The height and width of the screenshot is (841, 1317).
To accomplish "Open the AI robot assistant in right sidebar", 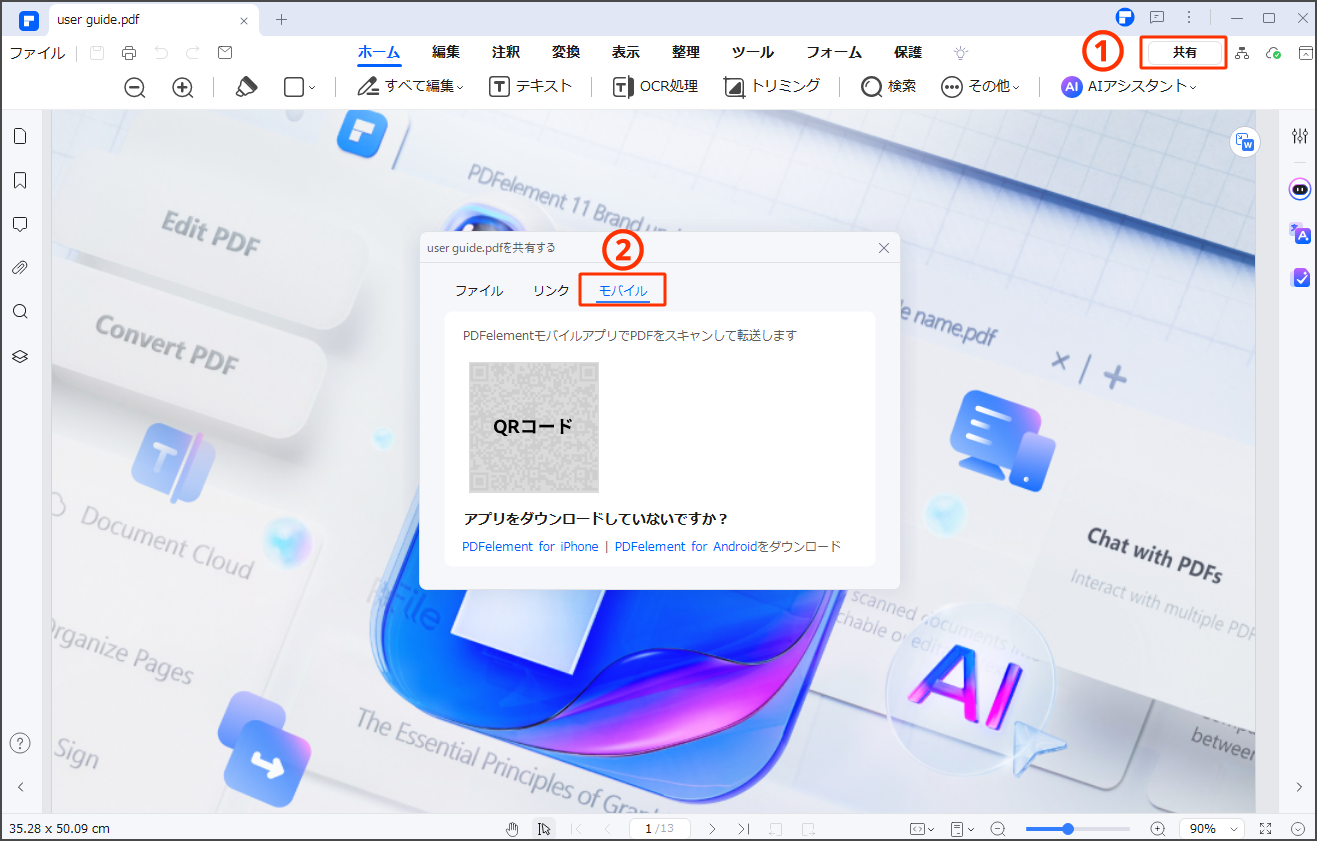I will tap(1300, 188).
